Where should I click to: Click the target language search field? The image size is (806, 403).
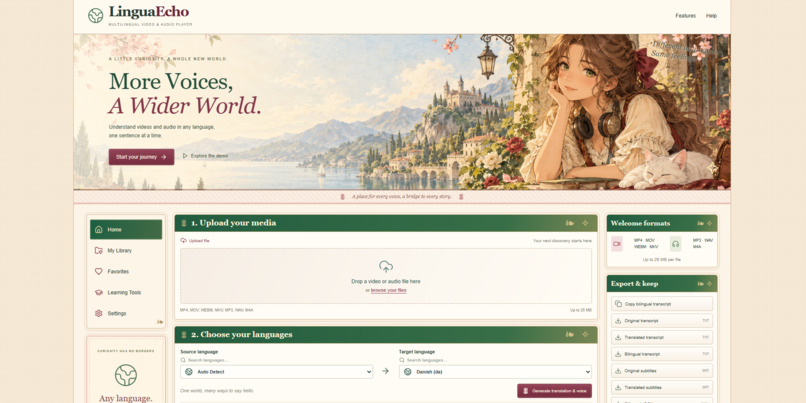(495, 360)
